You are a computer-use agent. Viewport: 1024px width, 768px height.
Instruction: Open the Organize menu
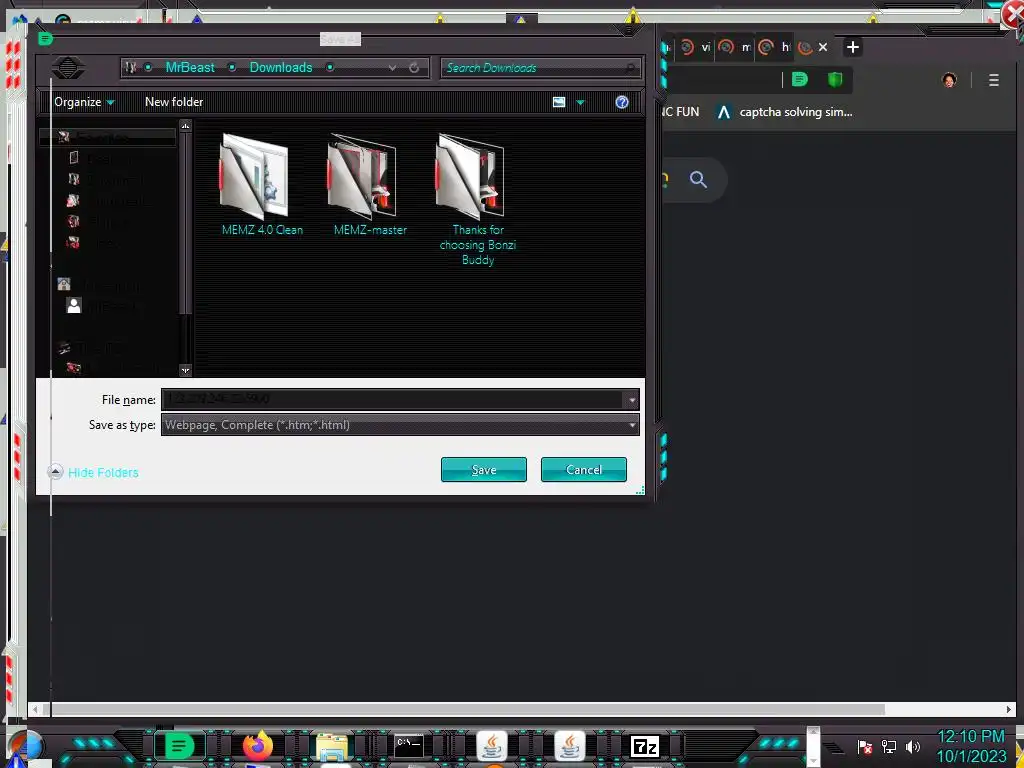pyautogui.click(x=84, y=102)
